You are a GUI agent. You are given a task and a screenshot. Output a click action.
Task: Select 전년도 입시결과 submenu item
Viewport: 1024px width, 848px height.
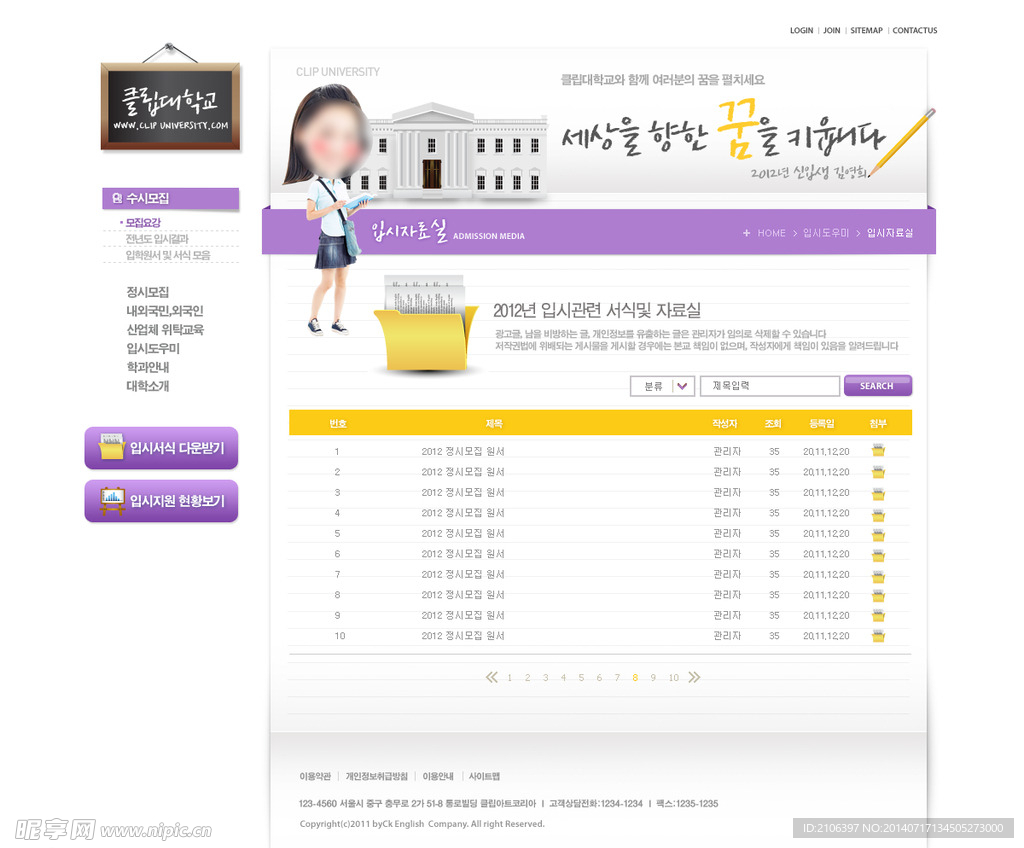pos(157,239)
